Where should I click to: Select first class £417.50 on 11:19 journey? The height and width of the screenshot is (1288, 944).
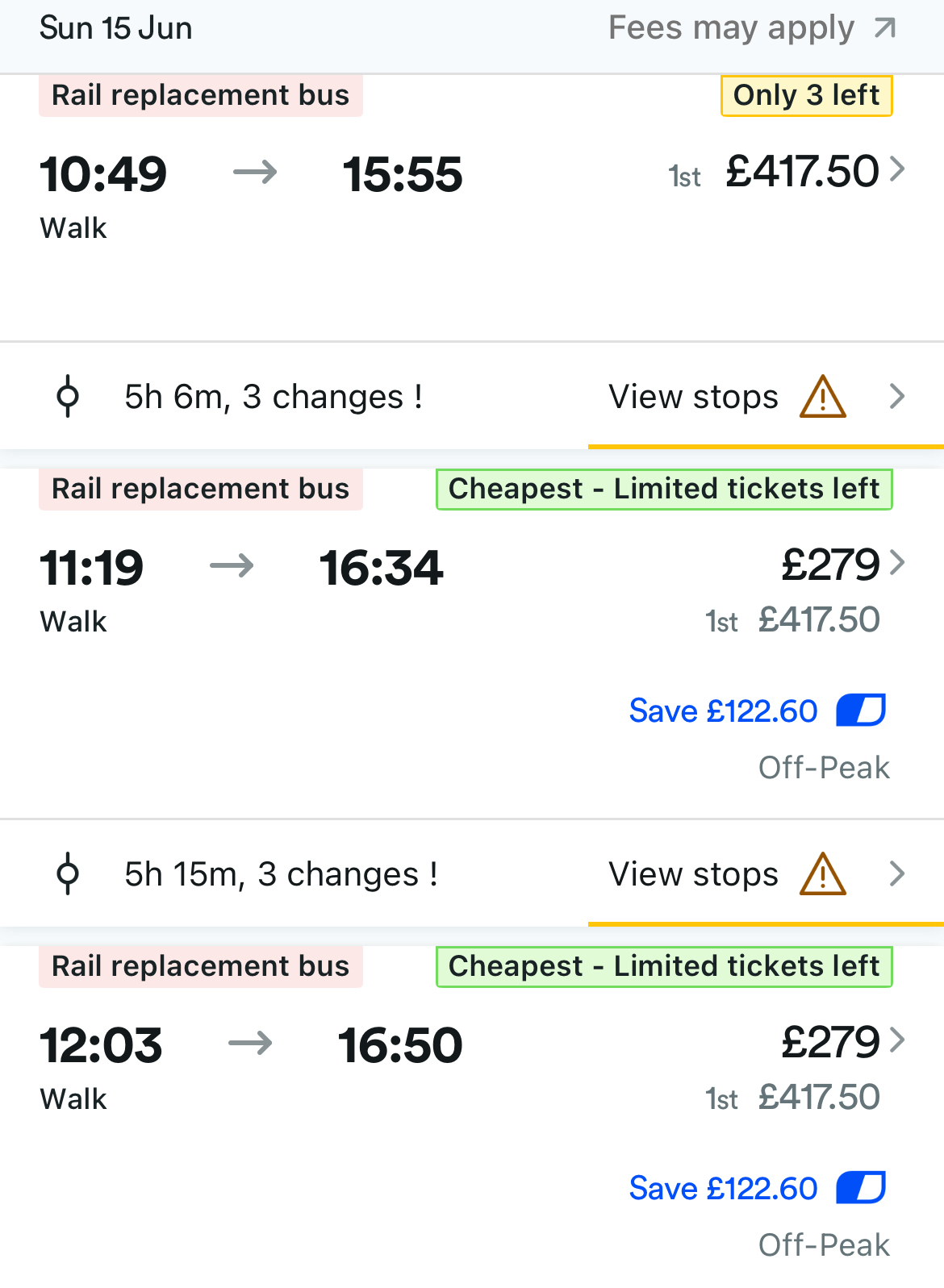(x=818, y=620)
